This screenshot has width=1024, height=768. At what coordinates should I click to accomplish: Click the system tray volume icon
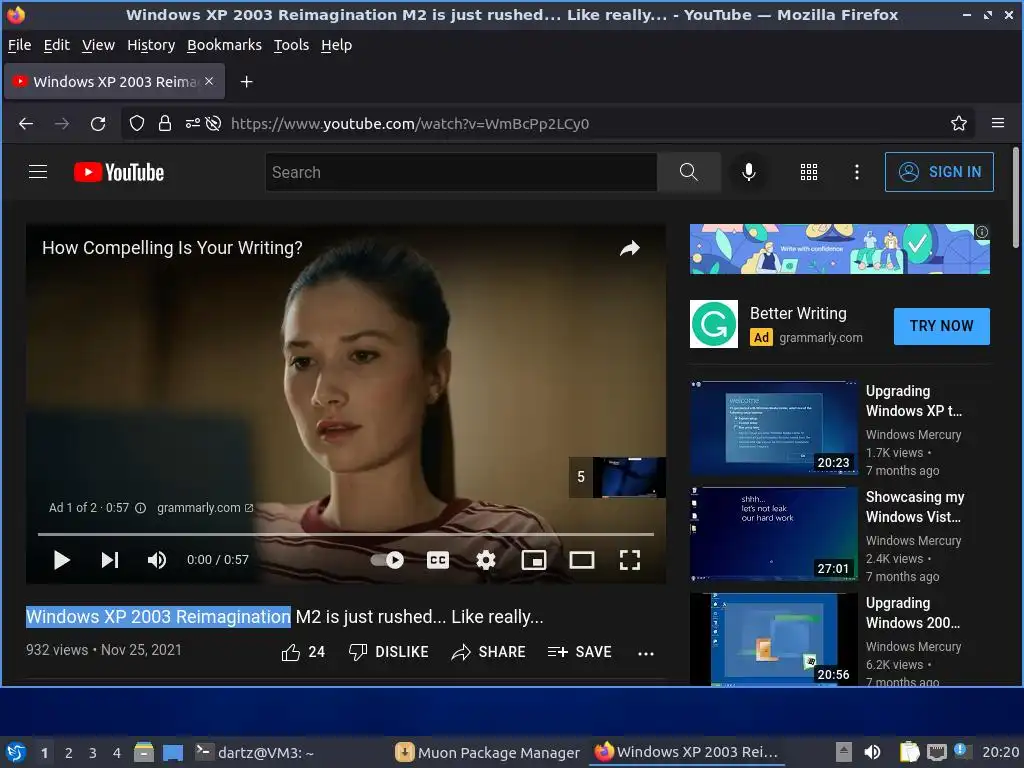coord(872,752)
